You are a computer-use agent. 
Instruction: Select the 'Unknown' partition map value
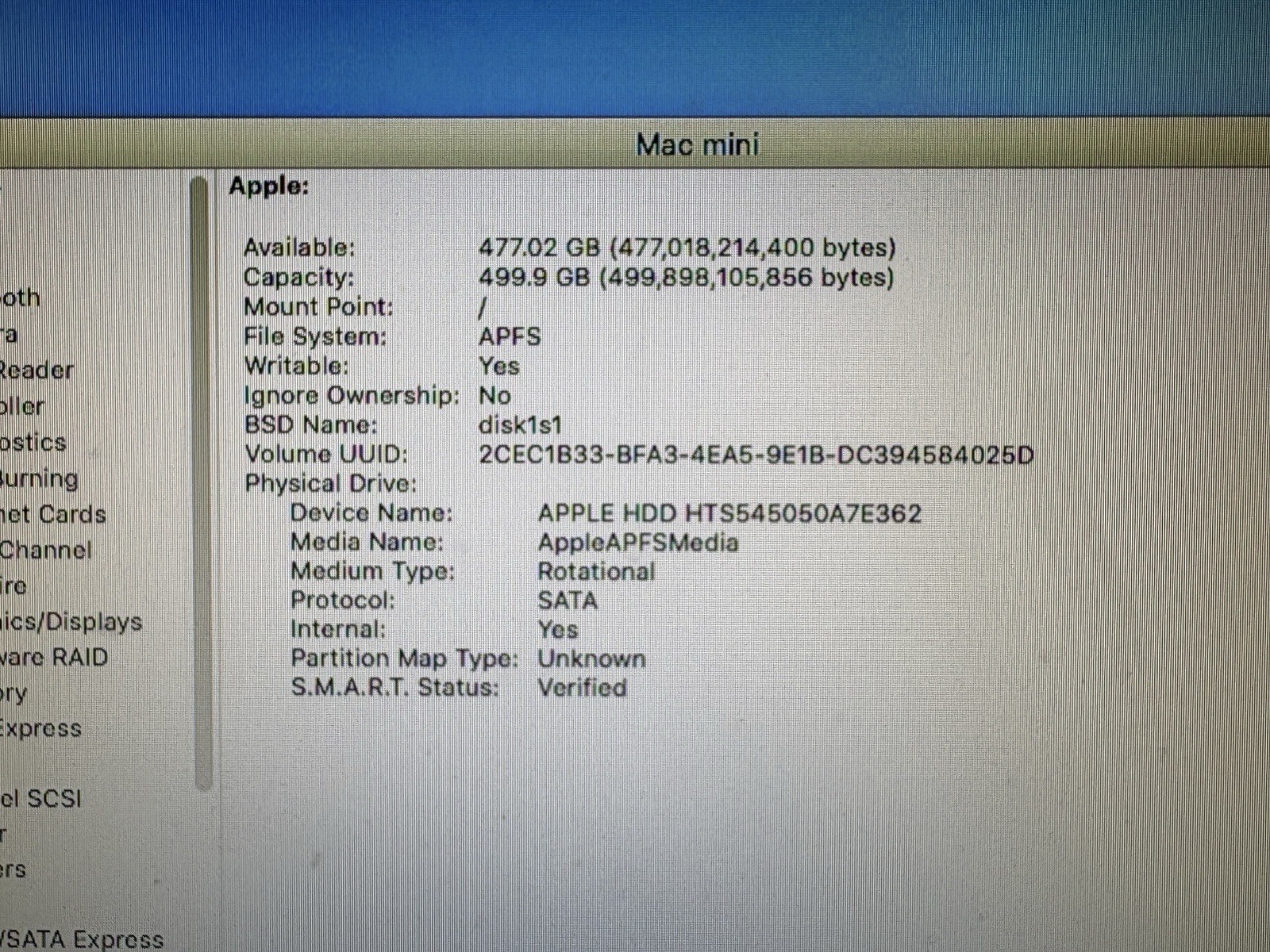[591, 658]
